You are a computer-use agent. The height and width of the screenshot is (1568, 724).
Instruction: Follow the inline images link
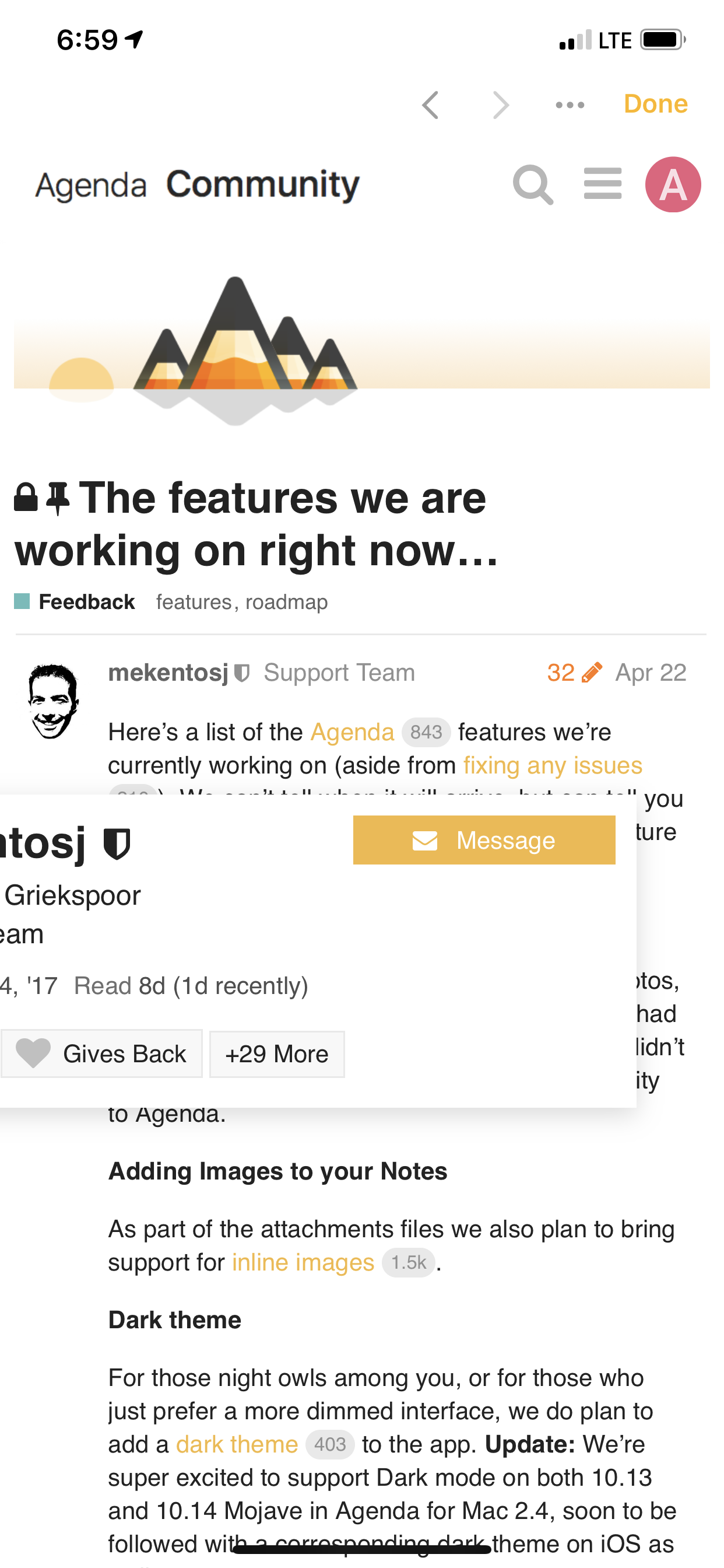coord(303,1262)
